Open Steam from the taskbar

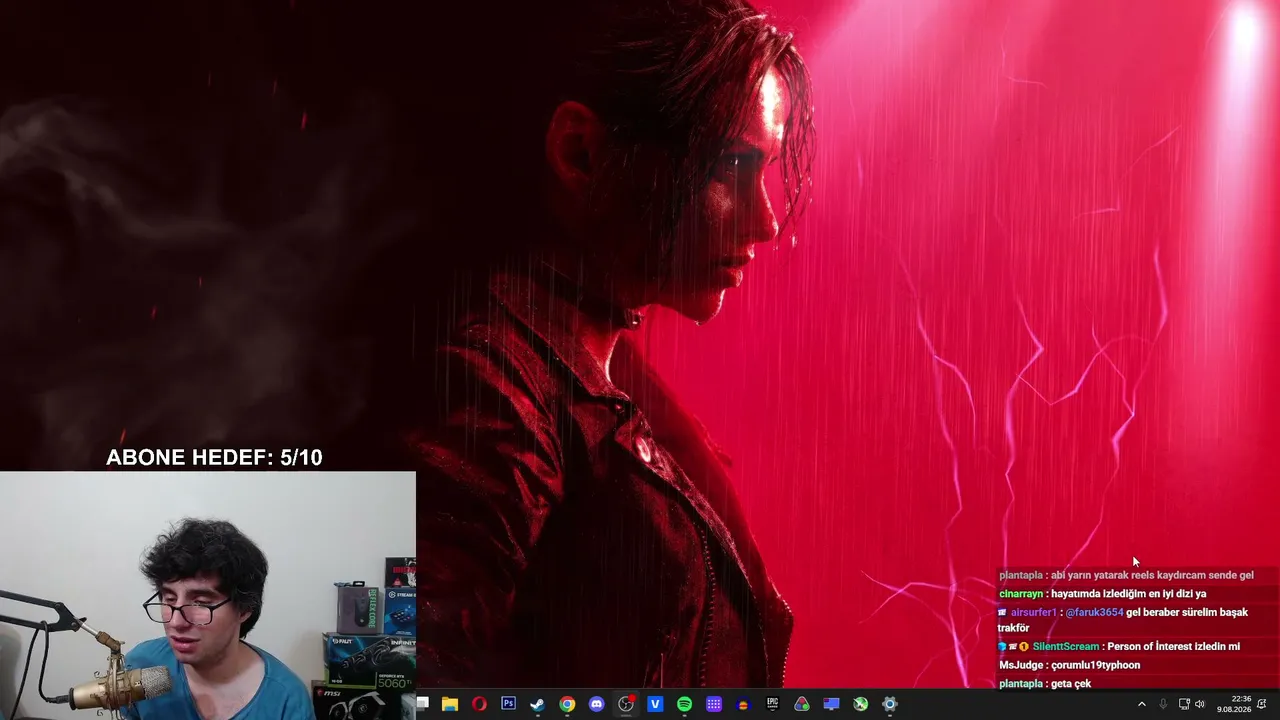537,704
